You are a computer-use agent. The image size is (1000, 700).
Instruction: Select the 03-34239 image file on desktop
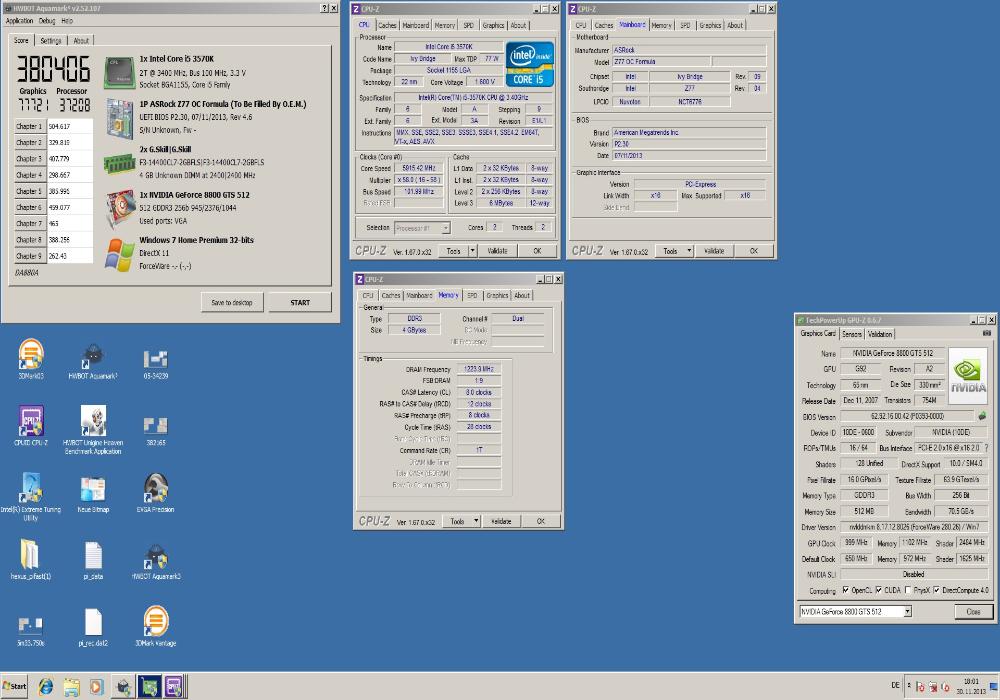coord(156,363)
